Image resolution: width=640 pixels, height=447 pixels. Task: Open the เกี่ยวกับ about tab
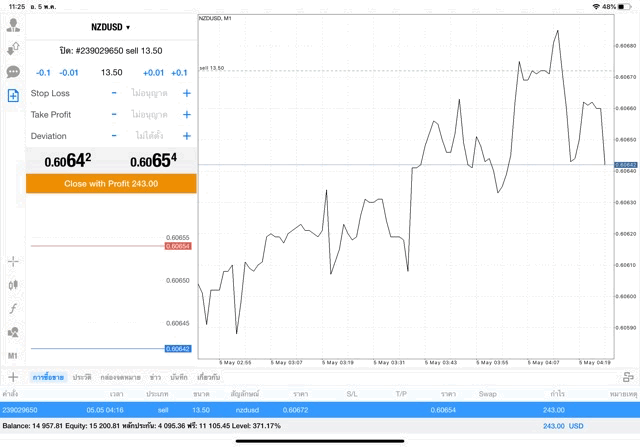(209, 377)
